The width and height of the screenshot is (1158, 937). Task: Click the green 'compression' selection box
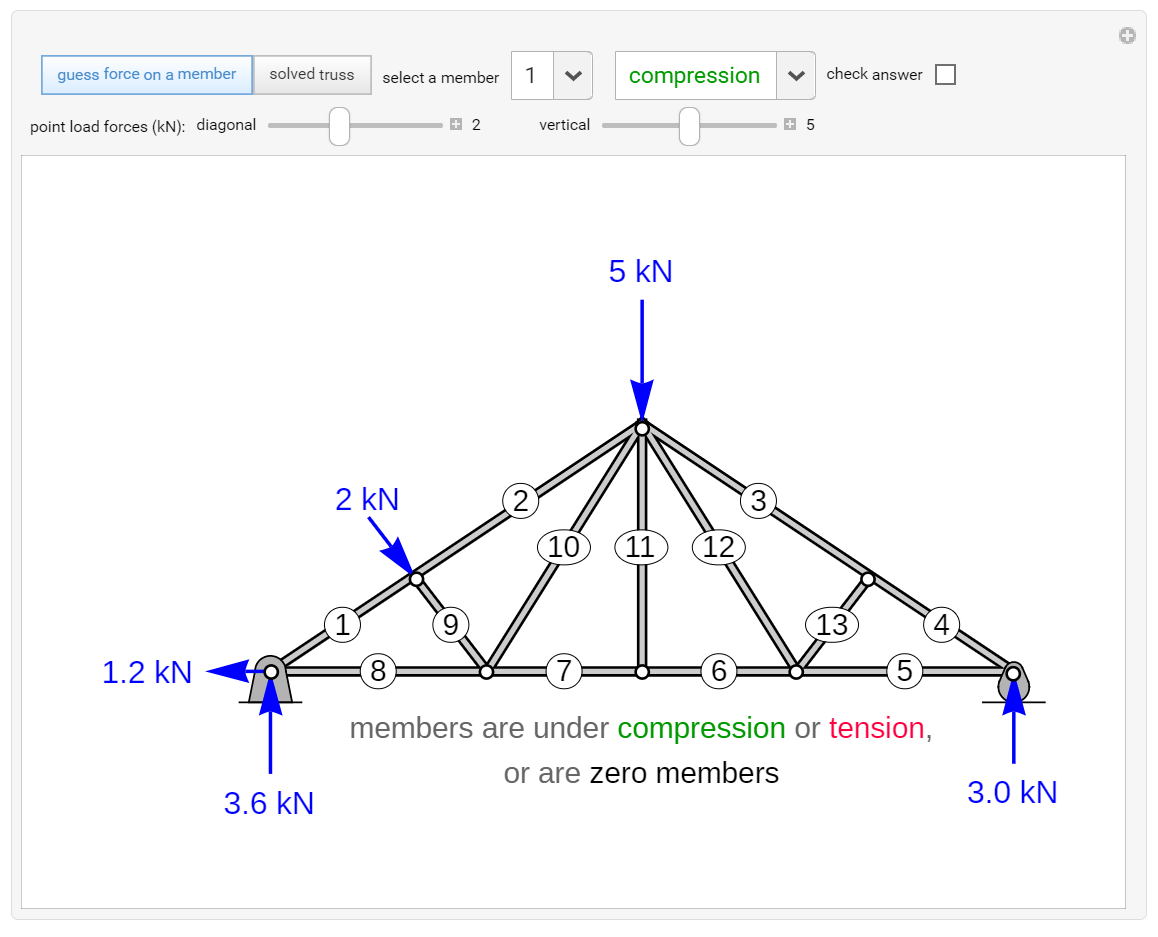point(695,75)
